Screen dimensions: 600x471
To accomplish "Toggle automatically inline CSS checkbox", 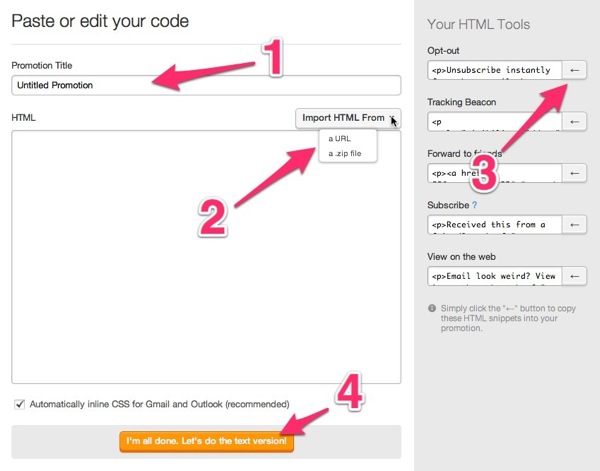I will (19, 404).
